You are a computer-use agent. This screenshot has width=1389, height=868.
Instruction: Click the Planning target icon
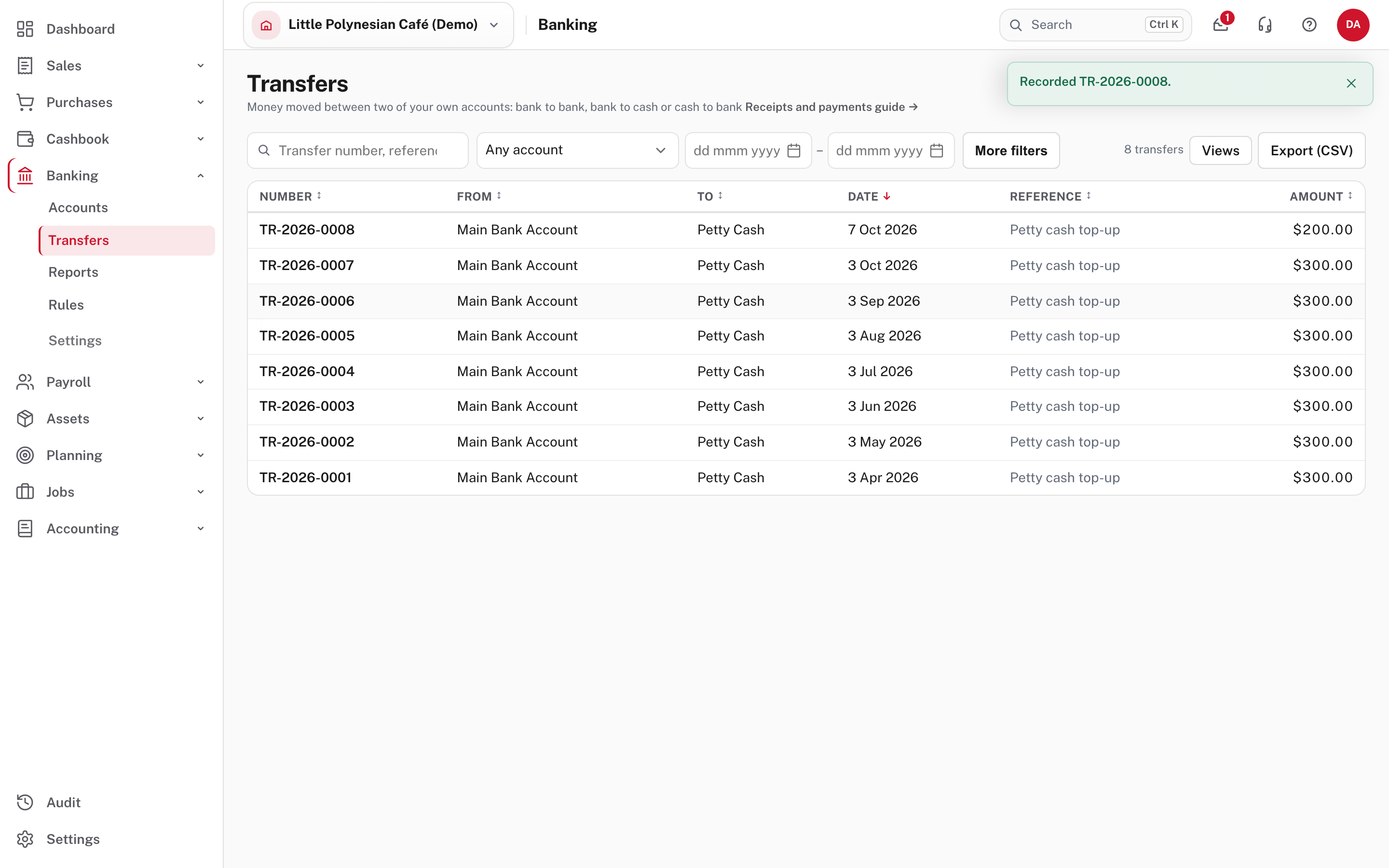tap(25, 455)
